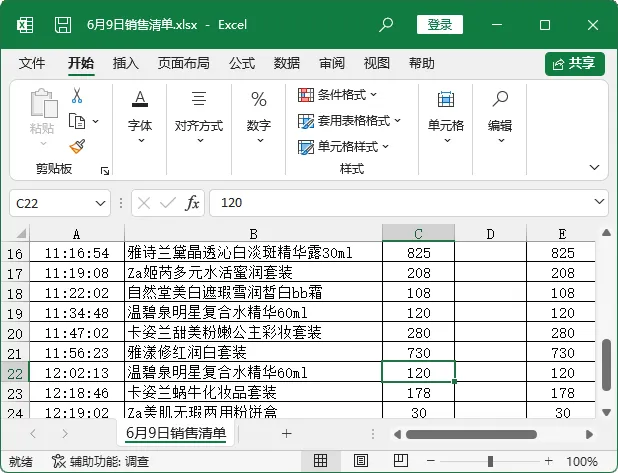618x473 pixels.
Task: Open the Number (数字) group
Action: point(259,117)
